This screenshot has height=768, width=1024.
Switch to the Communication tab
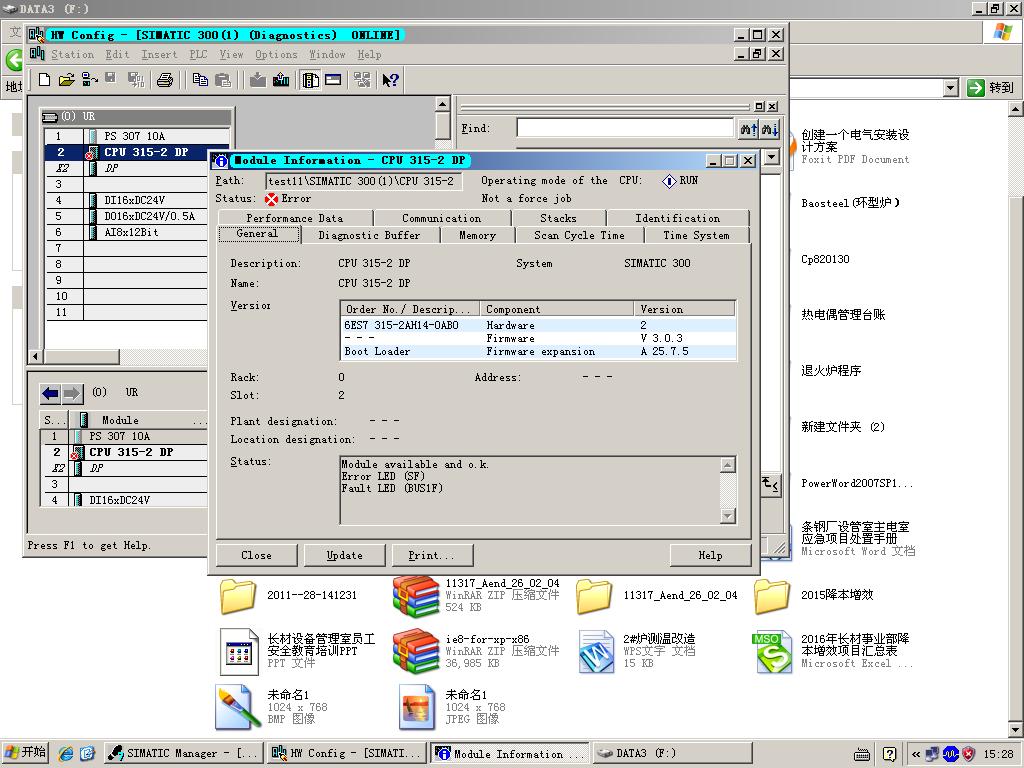(441, 218)
